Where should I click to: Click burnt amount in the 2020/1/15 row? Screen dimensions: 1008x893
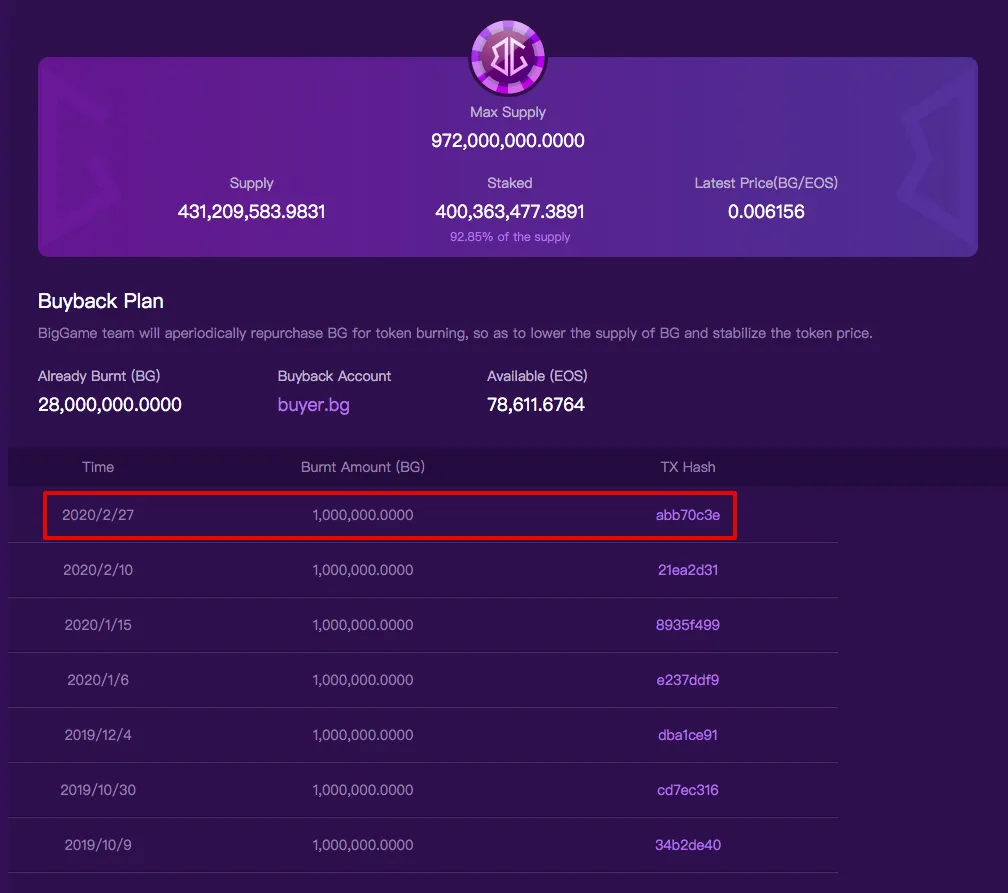point(363,625)
